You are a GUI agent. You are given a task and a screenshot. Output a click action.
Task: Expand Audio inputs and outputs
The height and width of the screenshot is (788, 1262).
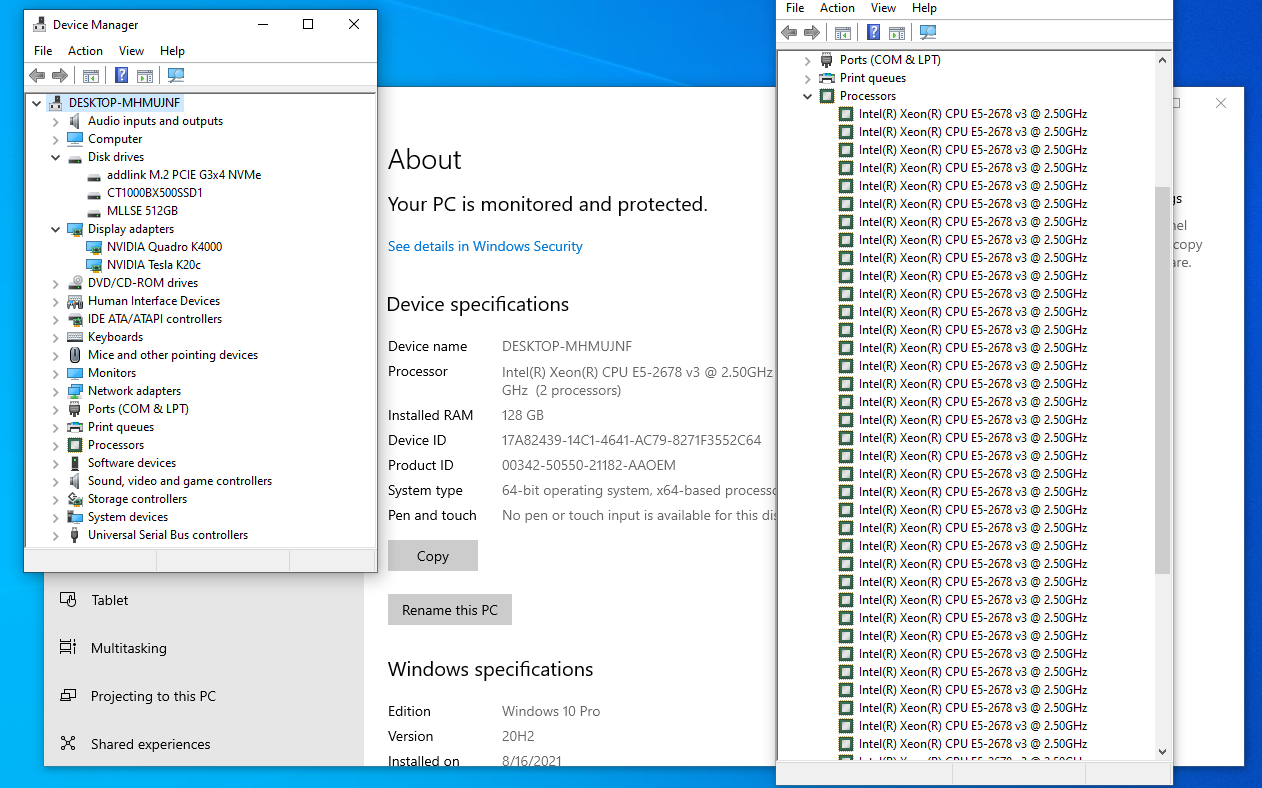(x=56, y=121)
